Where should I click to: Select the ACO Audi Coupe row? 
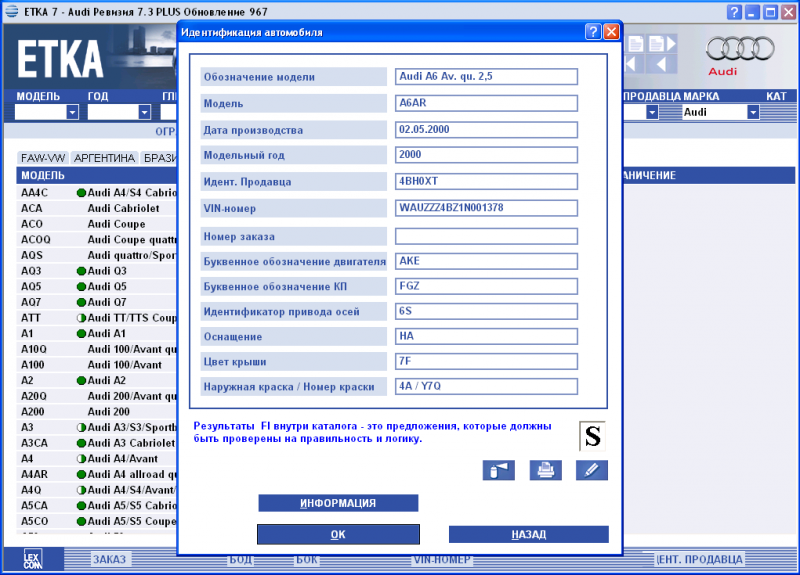point(97,224)
